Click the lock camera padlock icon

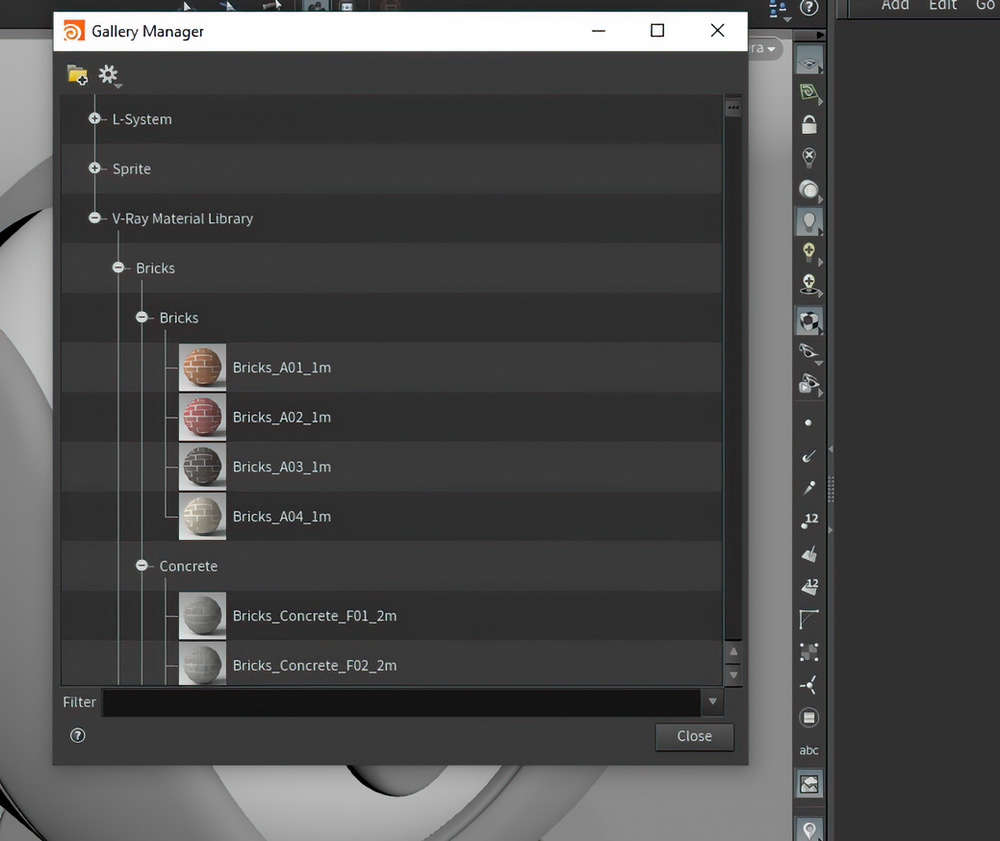[x=809, y=125]
